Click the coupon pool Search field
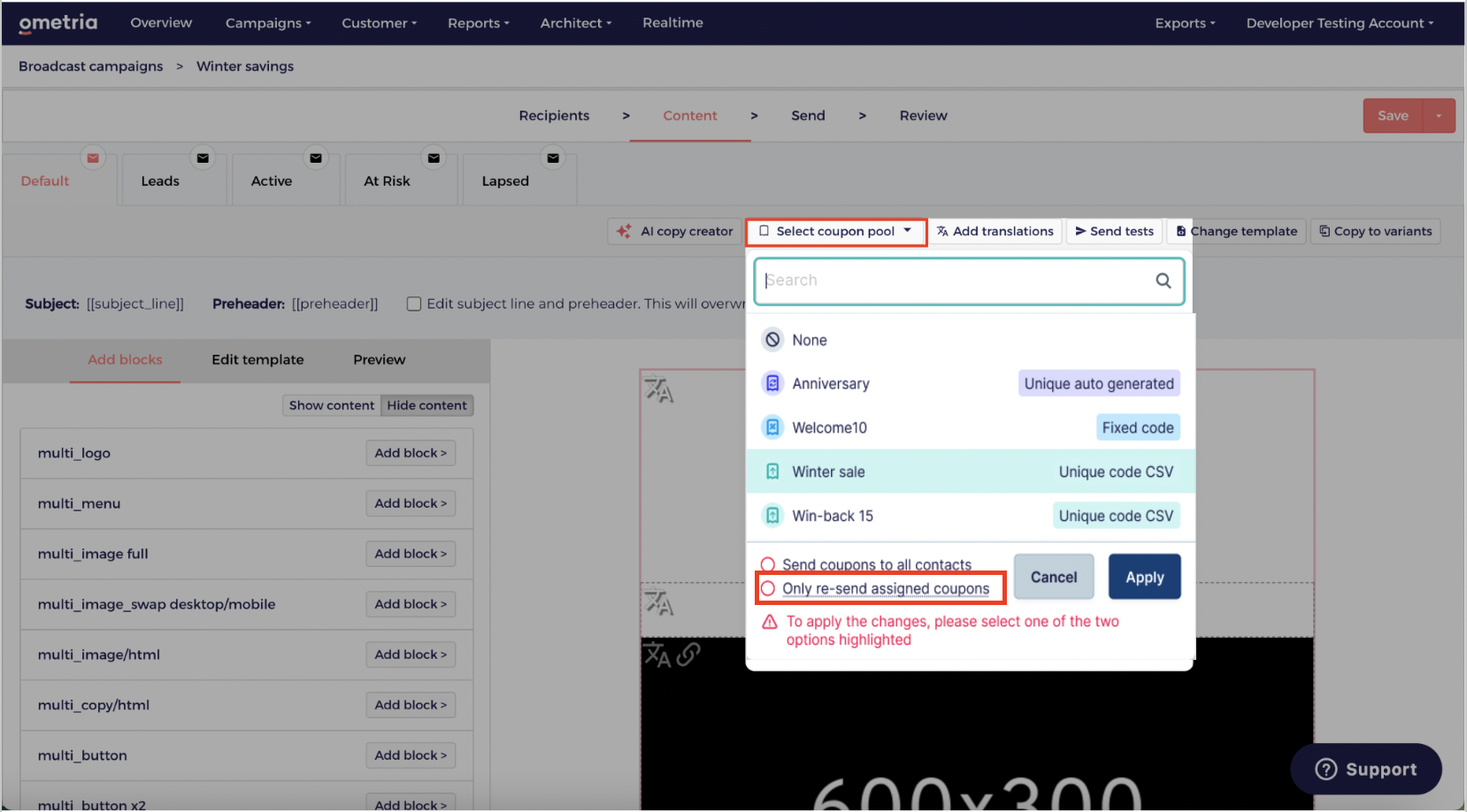Viewport: 1467px width, 812px height. 956,281
